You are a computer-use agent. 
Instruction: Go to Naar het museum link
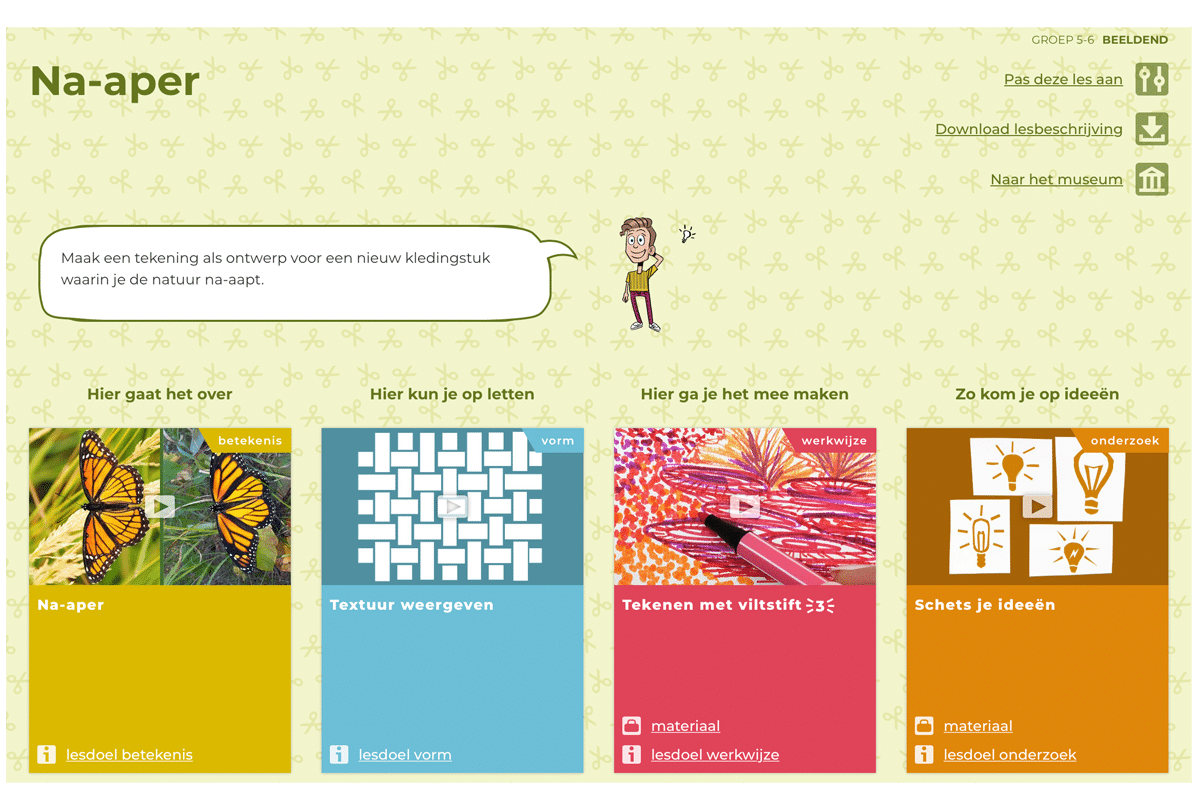(x=1056, y=180)
